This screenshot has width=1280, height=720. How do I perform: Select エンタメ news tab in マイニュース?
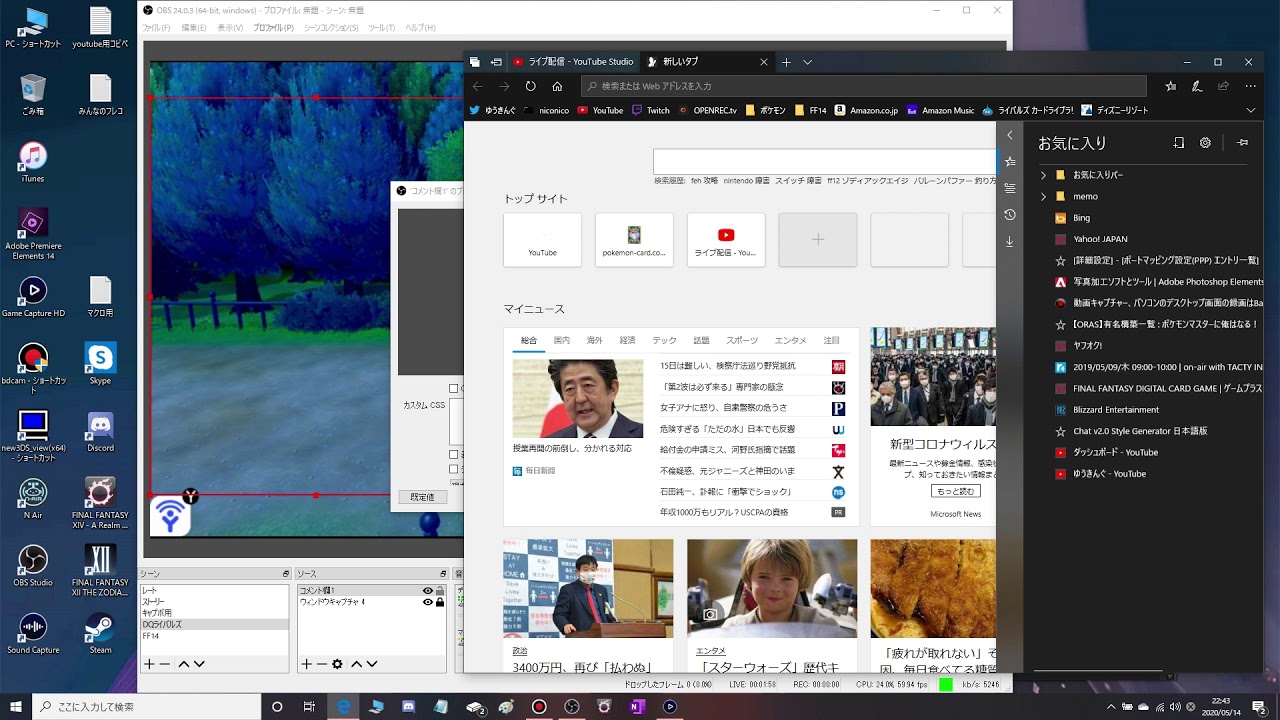point(790,340)
